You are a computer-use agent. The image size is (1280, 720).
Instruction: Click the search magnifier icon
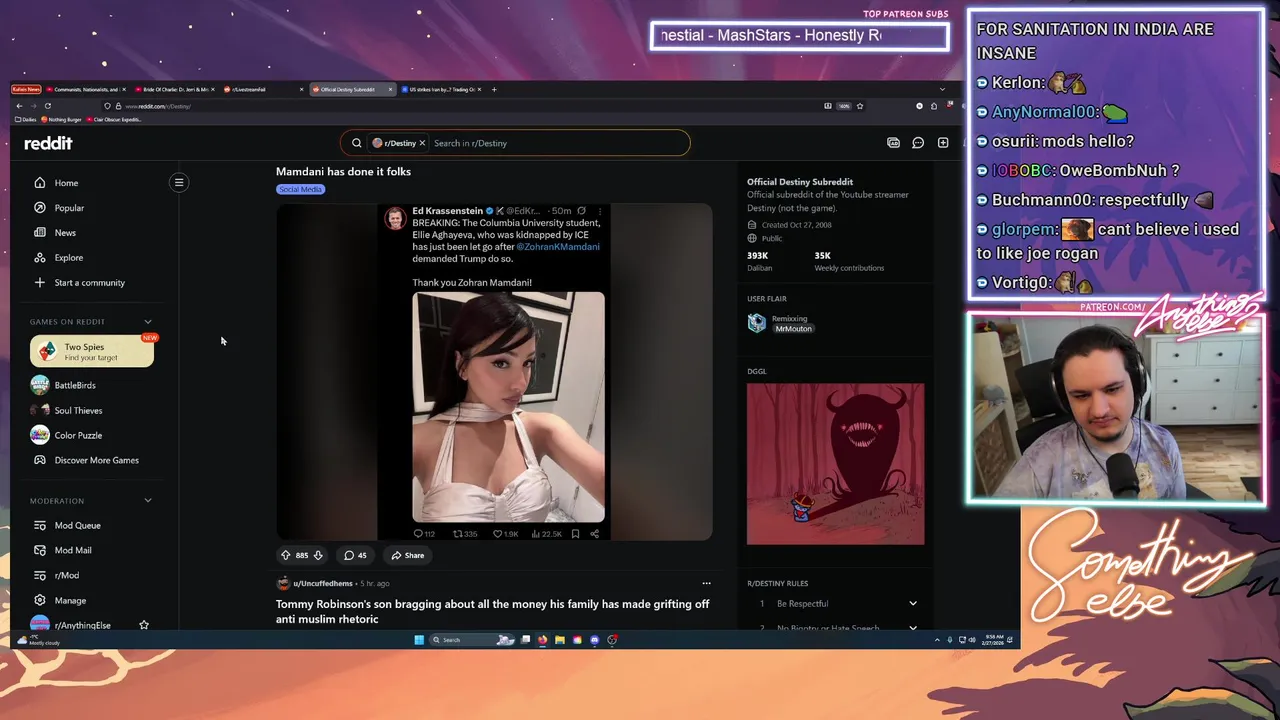click(356, 143)
